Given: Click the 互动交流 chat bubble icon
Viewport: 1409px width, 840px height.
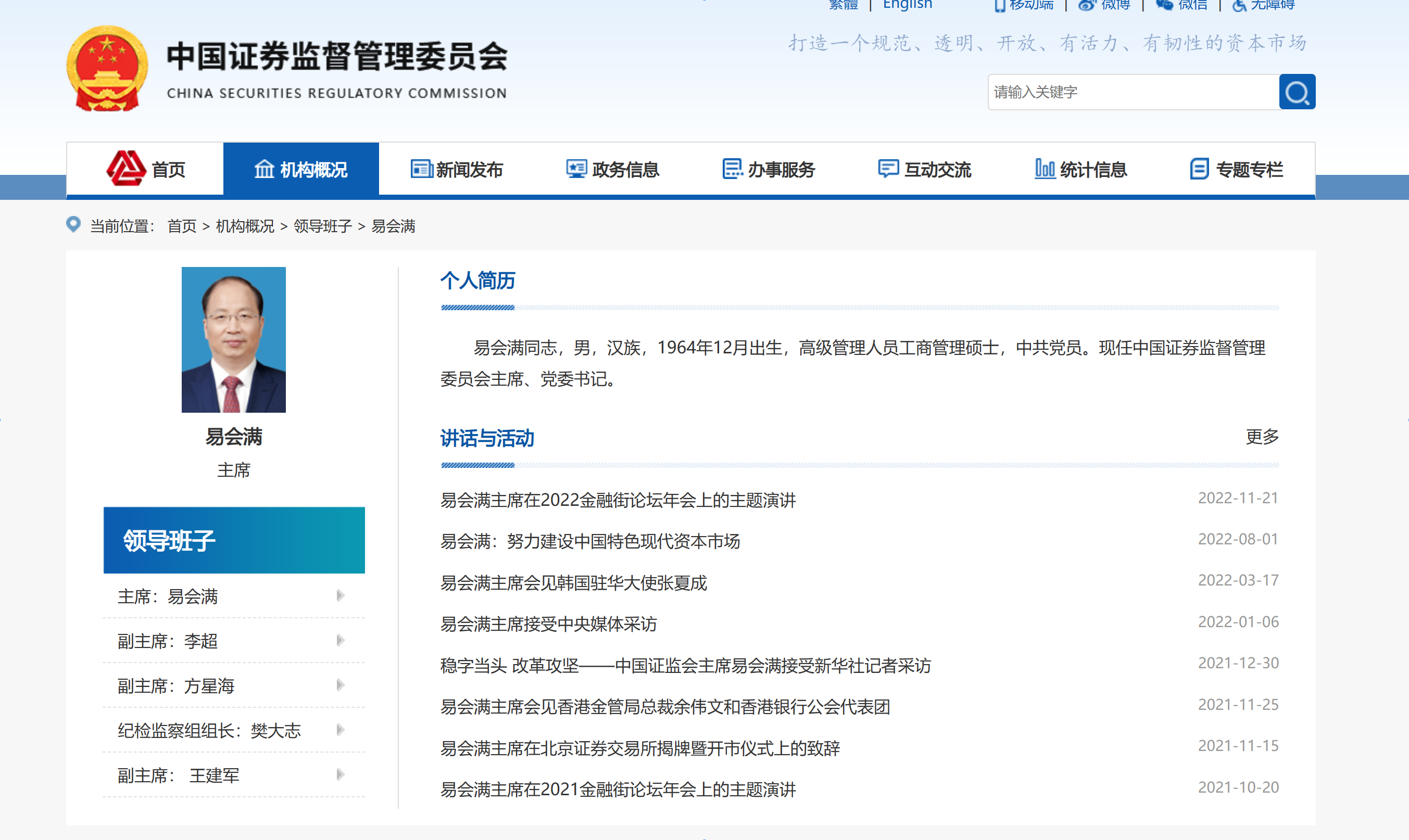Looking at the screenshot, I should (888, 169).
